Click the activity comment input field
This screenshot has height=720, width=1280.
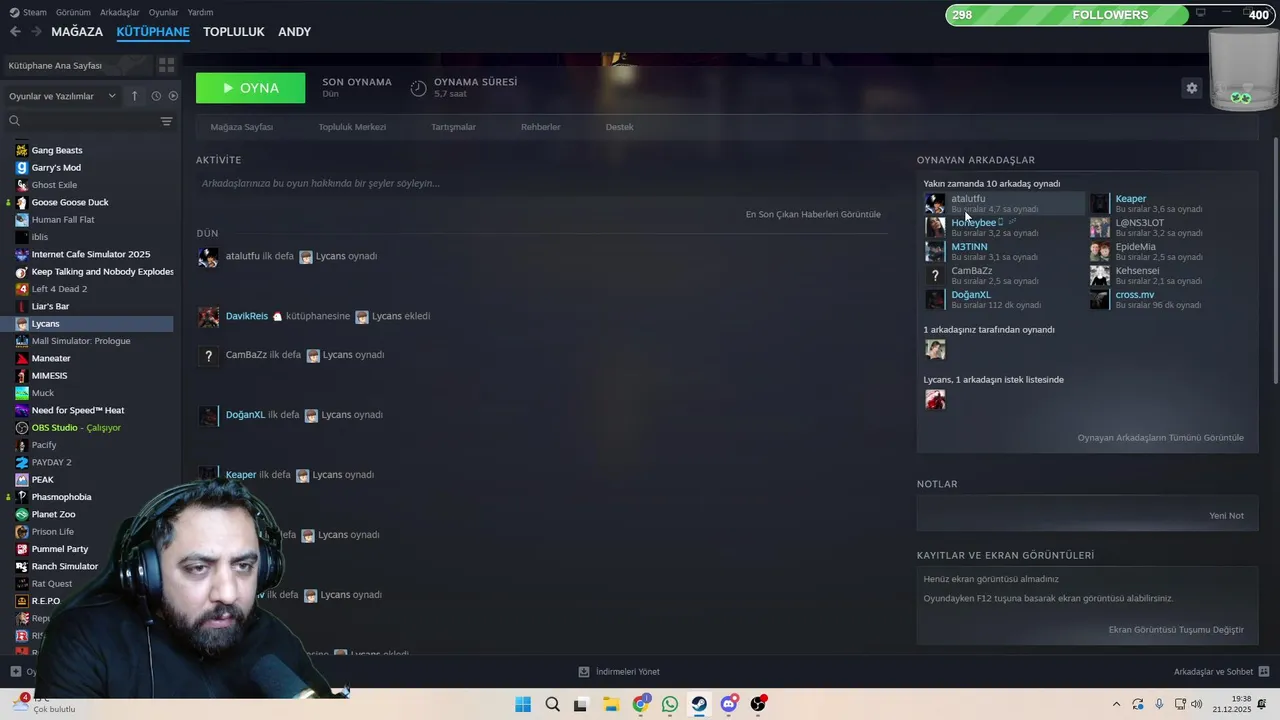(540, 183)
